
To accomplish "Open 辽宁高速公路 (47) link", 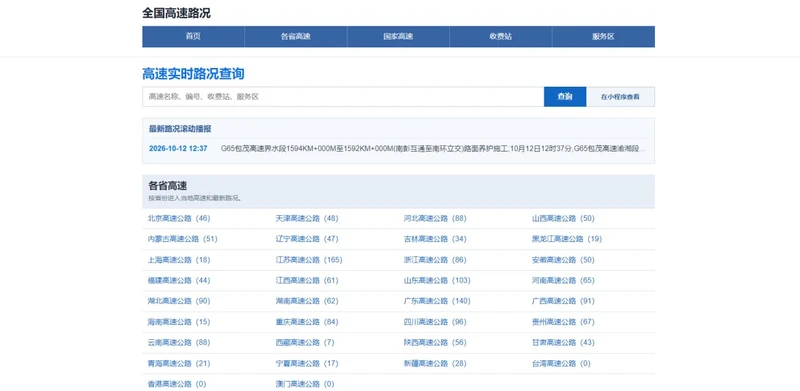I will click(x=307, y=239).
